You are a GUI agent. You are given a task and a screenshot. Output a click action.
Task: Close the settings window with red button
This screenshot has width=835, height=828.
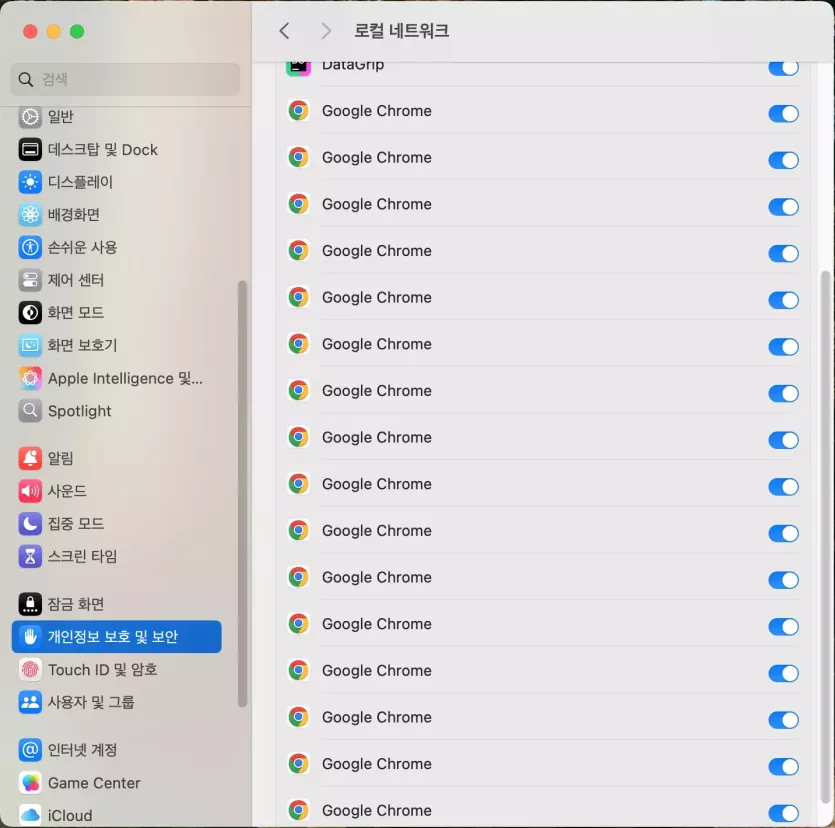tap(30, 31)
